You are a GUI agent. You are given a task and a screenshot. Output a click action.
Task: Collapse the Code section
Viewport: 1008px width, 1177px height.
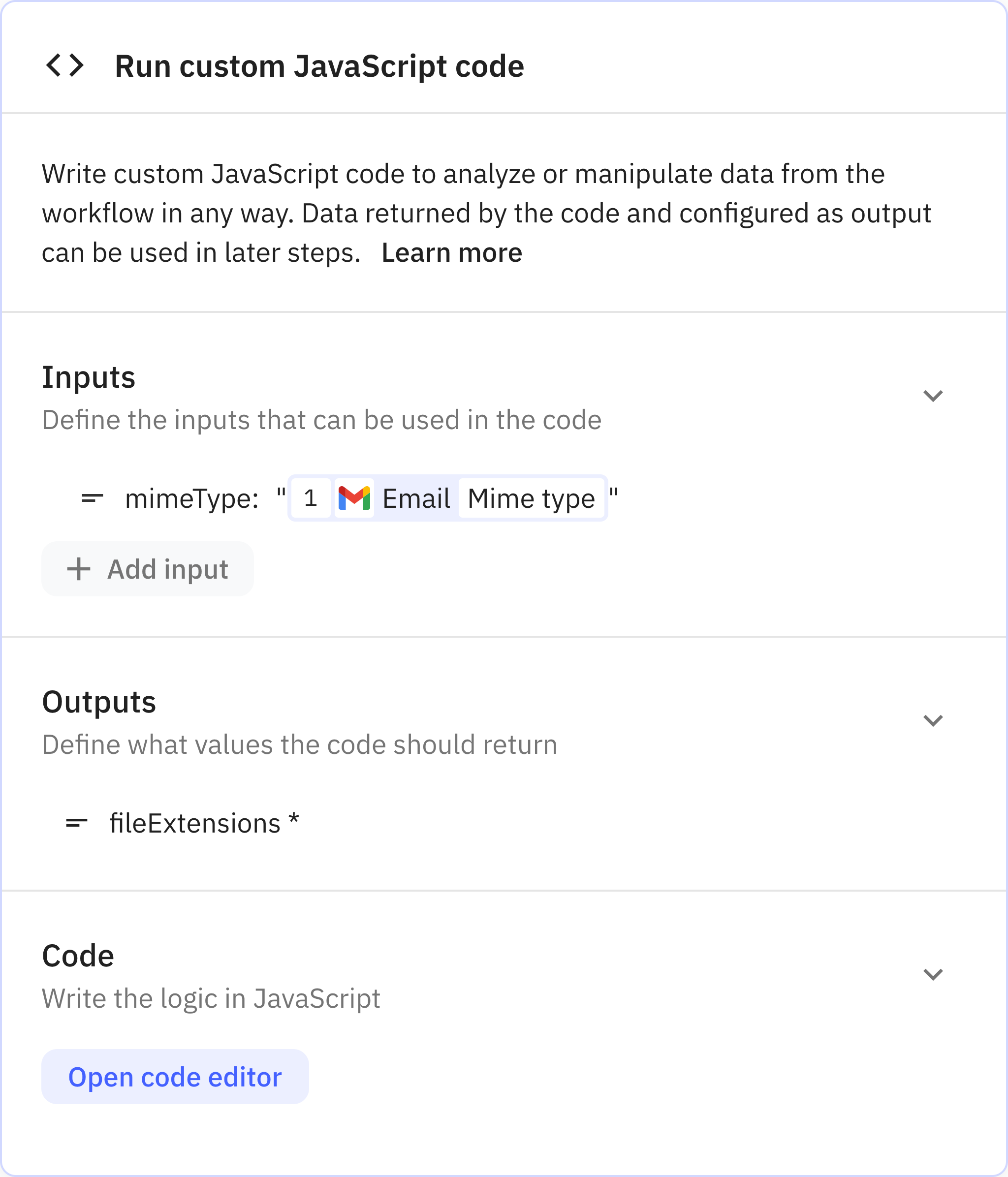point(934,974)
